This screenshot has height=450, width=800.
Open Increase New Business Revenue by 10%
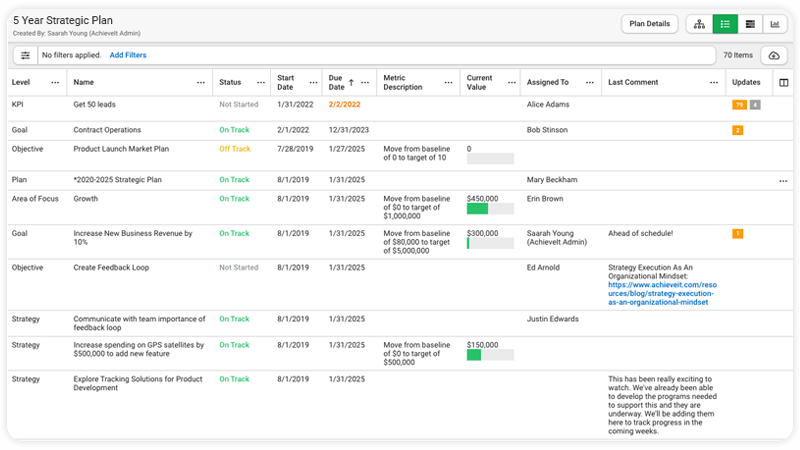click(133, 238)
